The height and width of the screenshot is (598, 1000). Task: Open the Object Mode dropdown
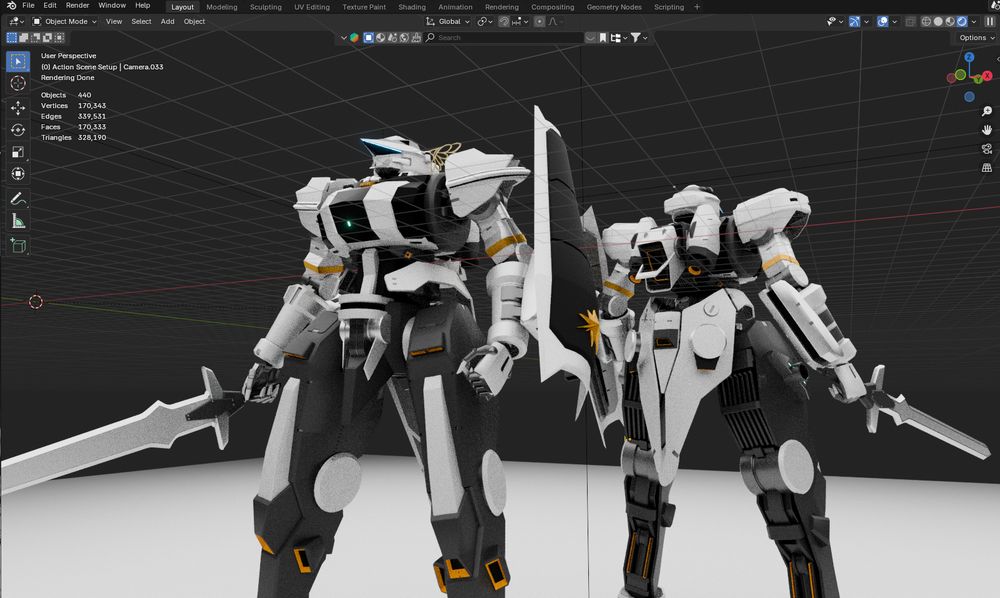tap(64, 21)
